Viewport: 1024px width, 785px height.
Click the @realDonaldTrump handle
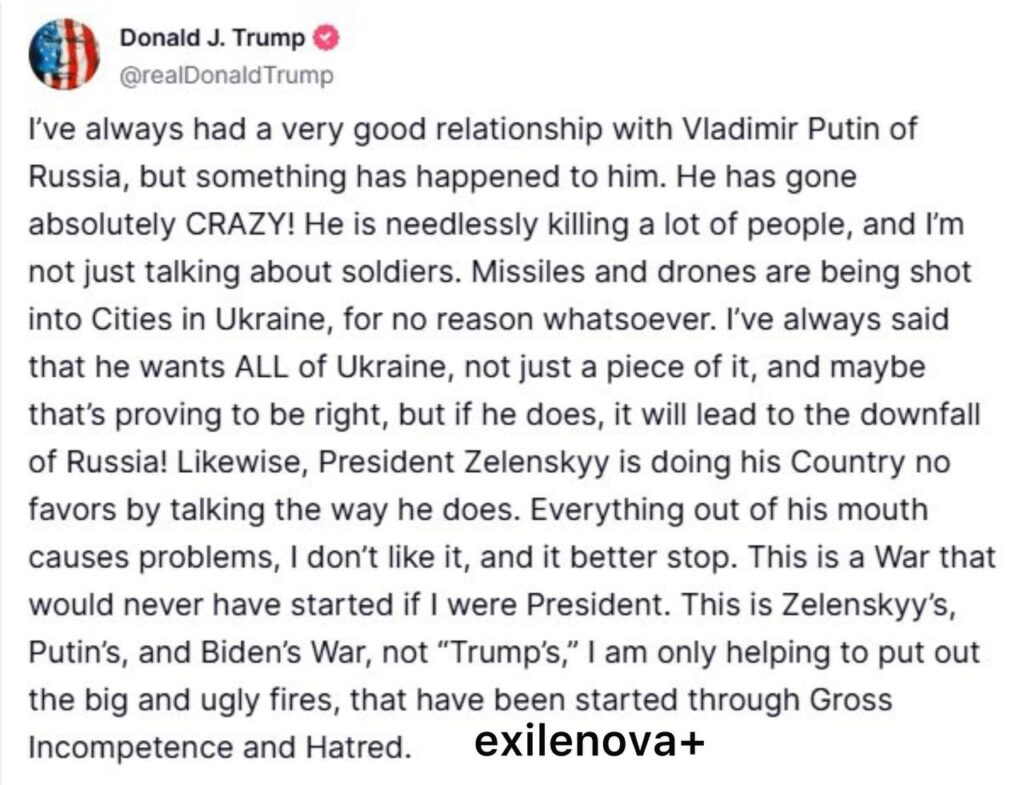click(226, 77)
